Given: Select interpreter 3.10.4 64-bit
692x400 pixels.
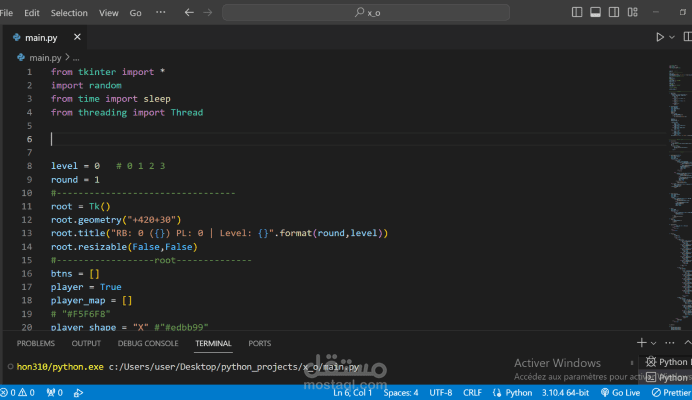Looking at the screenshot, I should tap(565, 392).
